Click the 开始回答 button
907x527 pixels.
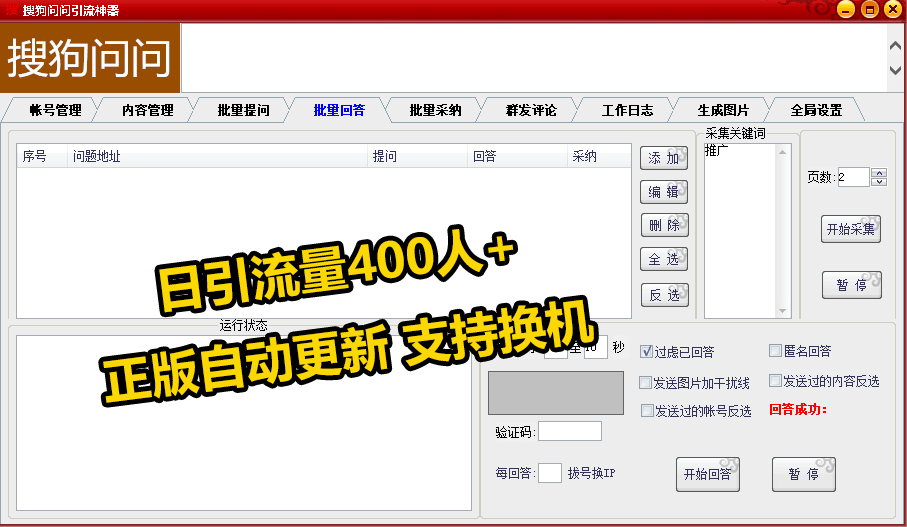coord(707,474)
